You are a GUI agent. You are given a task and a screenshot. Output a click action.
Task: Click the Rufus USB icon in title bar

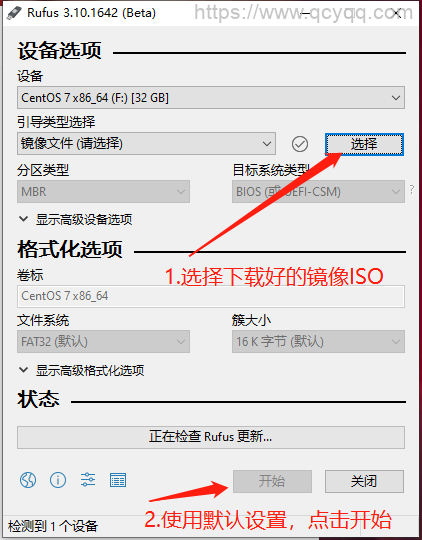(14, 13)
